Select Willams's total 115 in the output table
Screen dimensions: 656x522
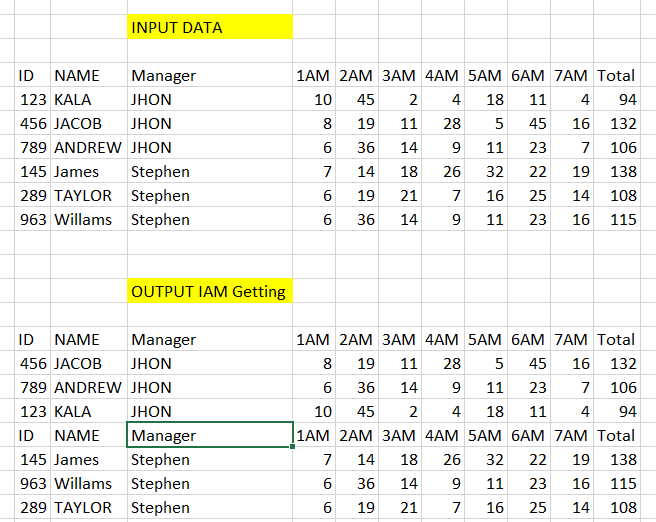(617, 483)
